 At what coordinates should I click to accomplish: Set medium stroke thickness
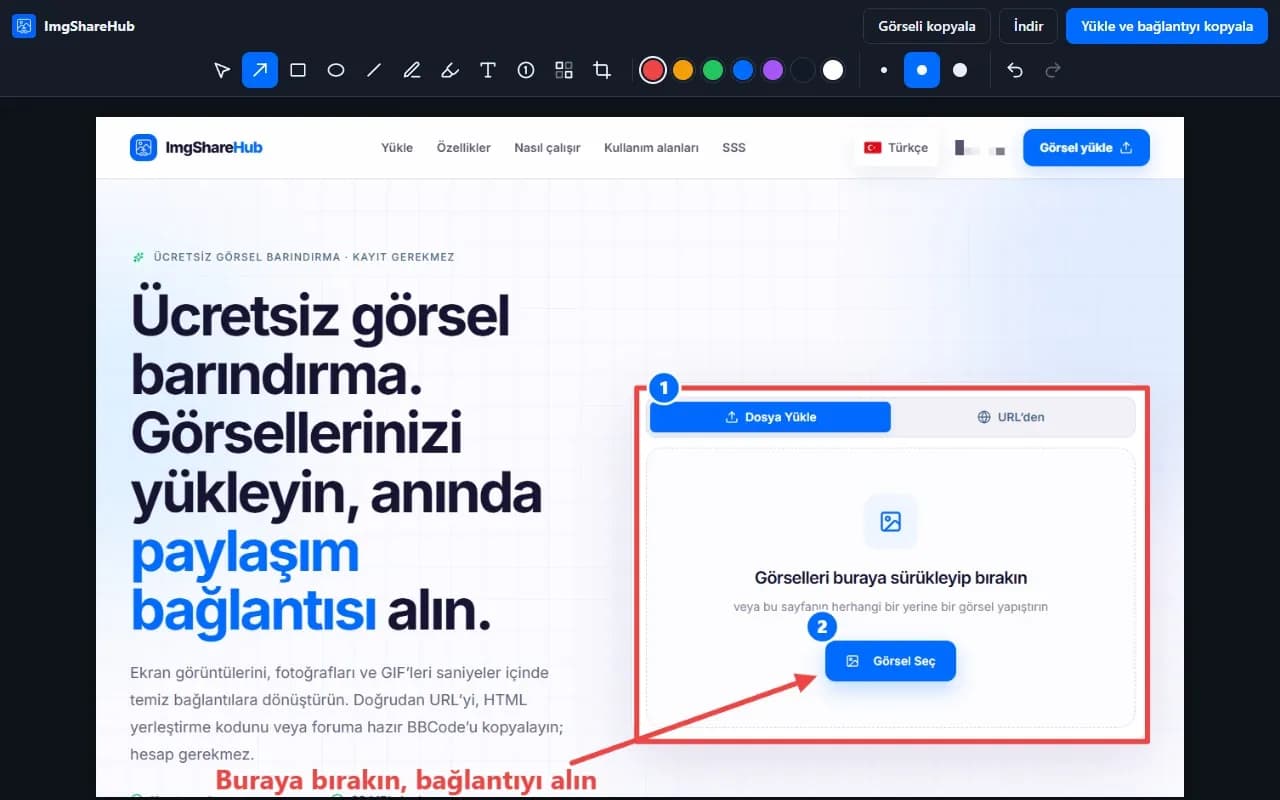point(922,70)
